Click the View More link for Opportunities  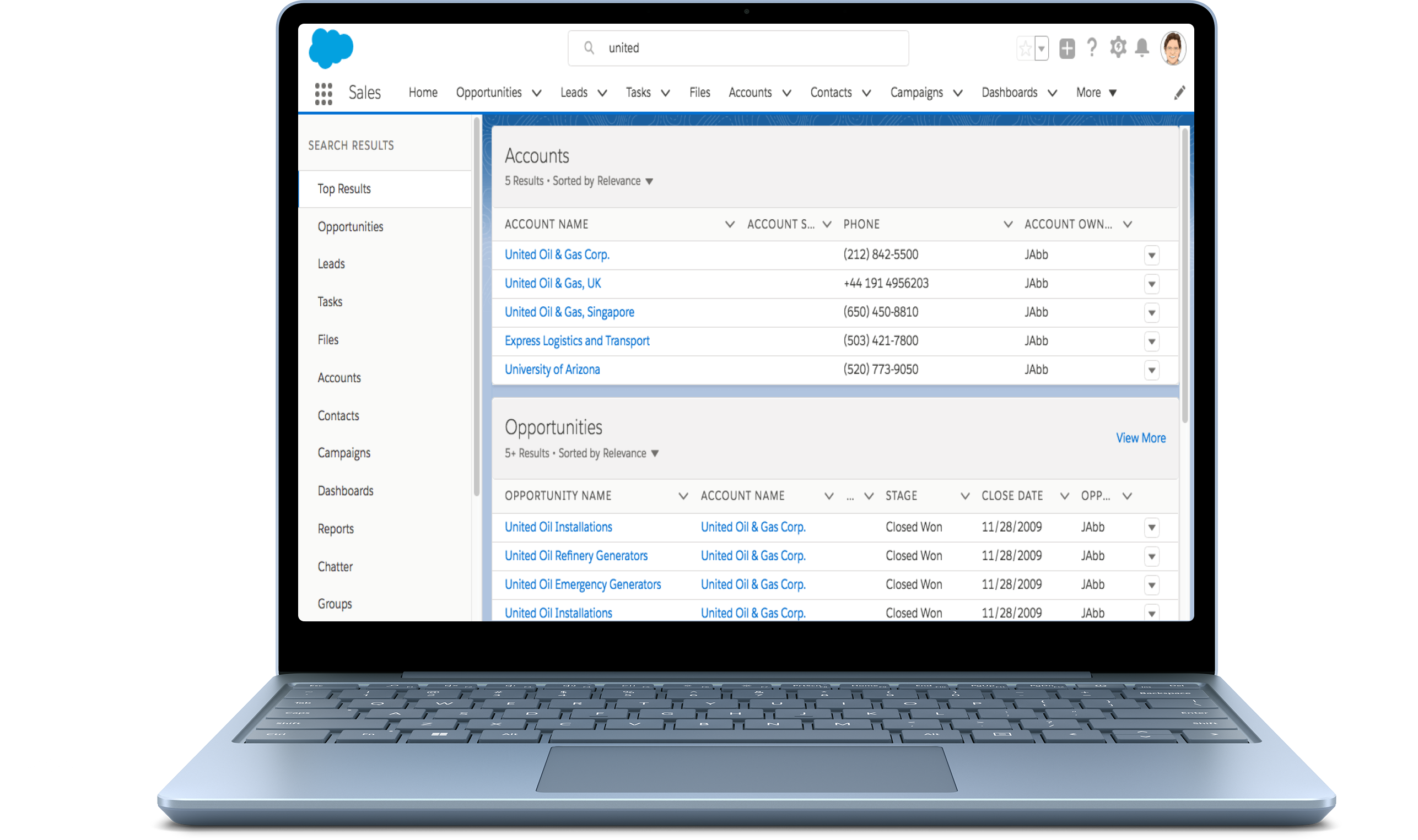tap(1140, 438)
